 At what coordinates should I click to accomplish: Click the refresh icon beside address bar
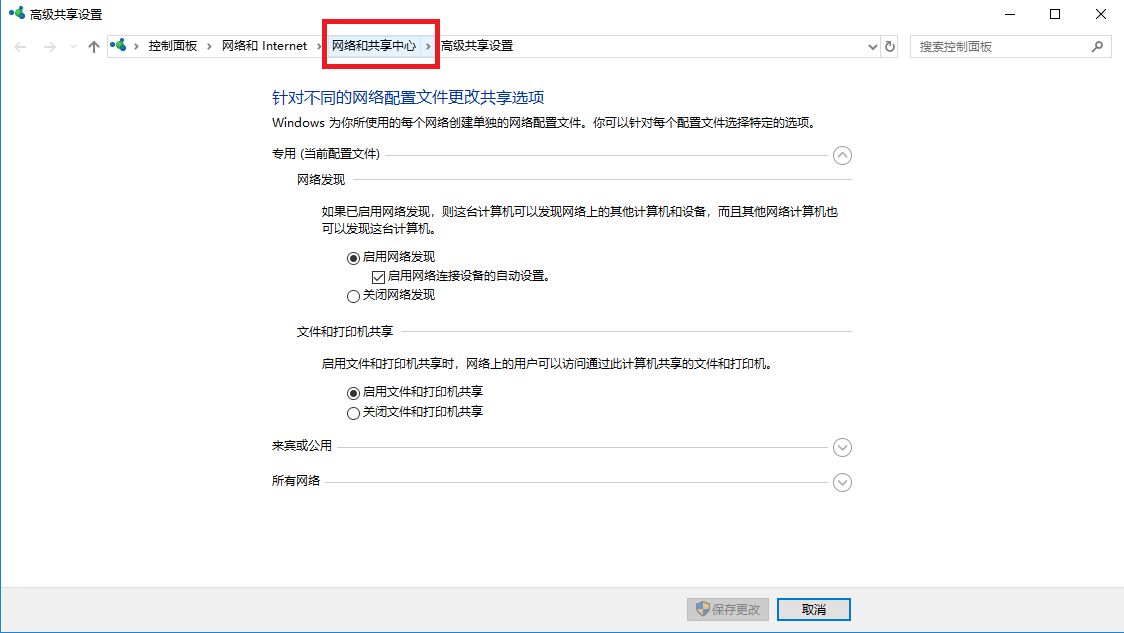tap(890, 47)
